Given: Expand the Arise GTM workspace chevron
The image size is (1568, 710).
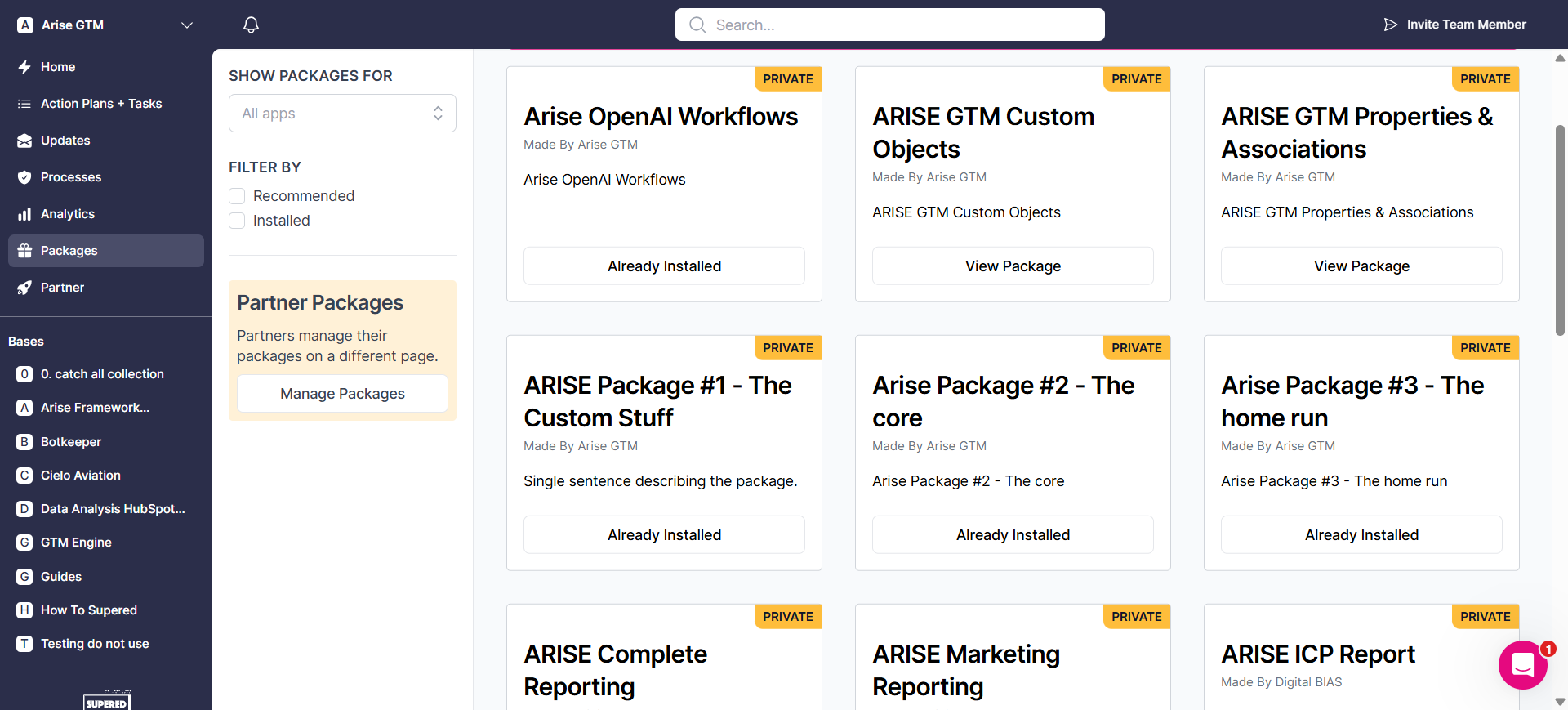Looking at the screenshot, I should (x=187, y=25).
